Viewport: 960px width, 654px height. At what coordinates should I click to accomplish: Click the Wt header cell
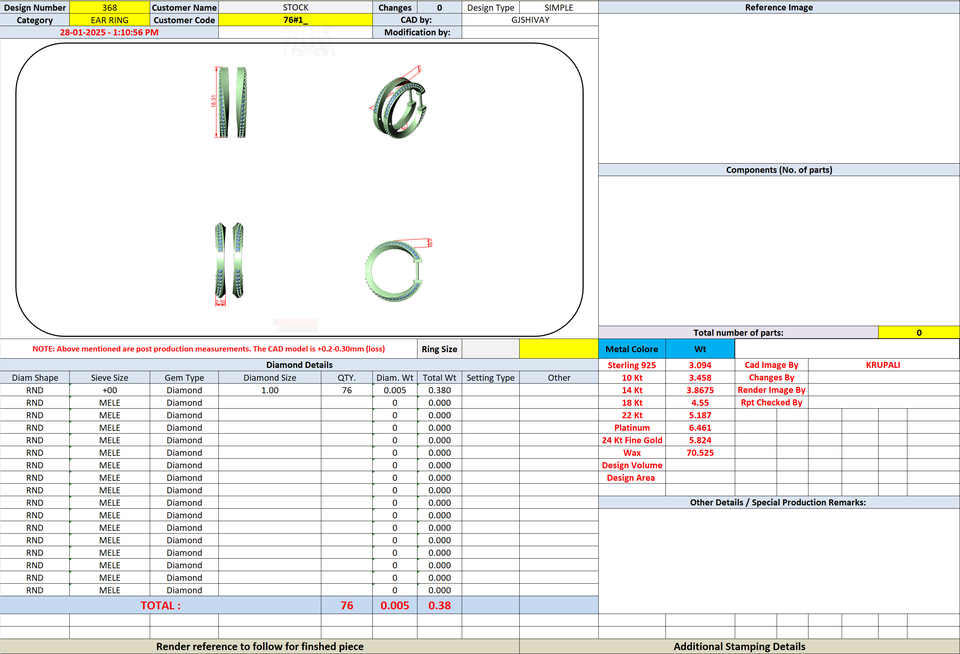(x=700, y=349)
